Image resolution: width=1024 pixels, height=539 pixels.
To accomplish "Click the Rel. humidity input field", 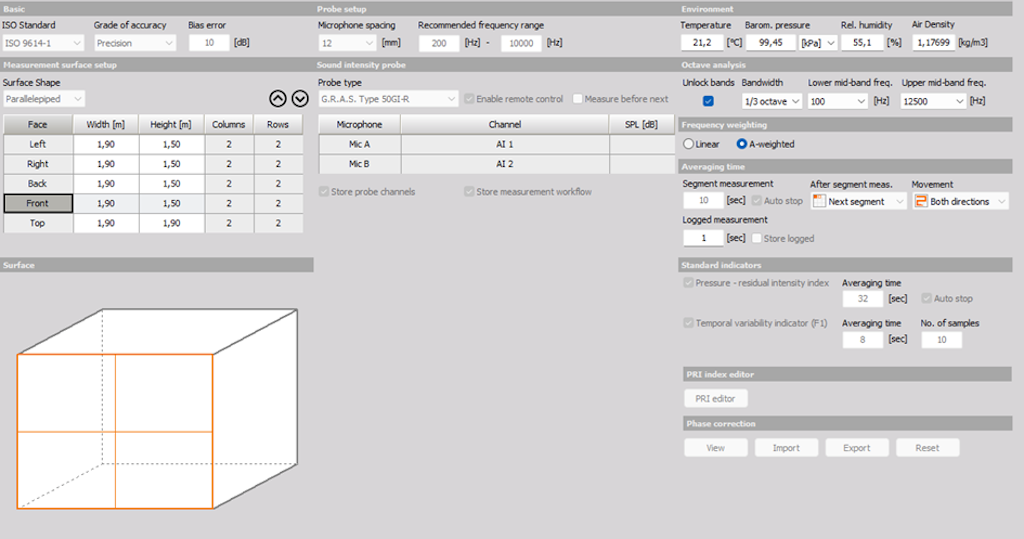I will (x=861, y=42).
